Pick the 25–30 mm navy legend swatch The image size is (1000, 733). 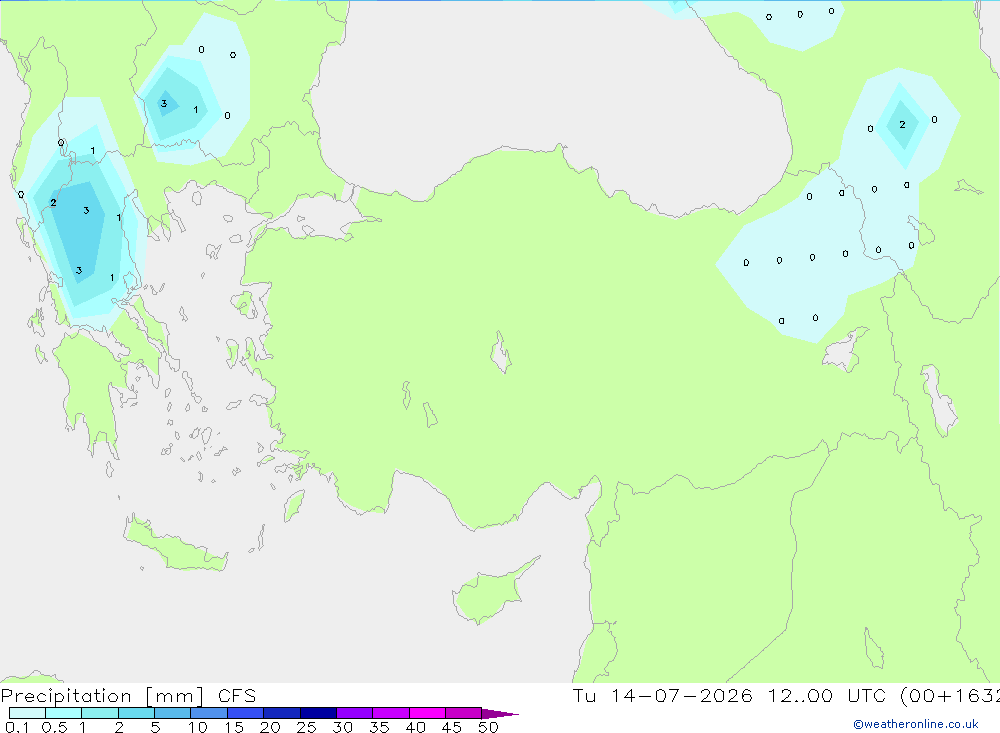click(x=318, y=713)
